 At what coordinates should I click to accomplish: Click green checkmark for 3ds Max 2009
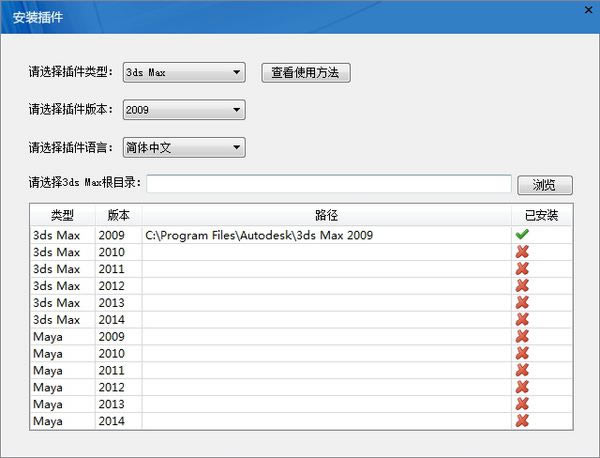(x=522, y=234)
